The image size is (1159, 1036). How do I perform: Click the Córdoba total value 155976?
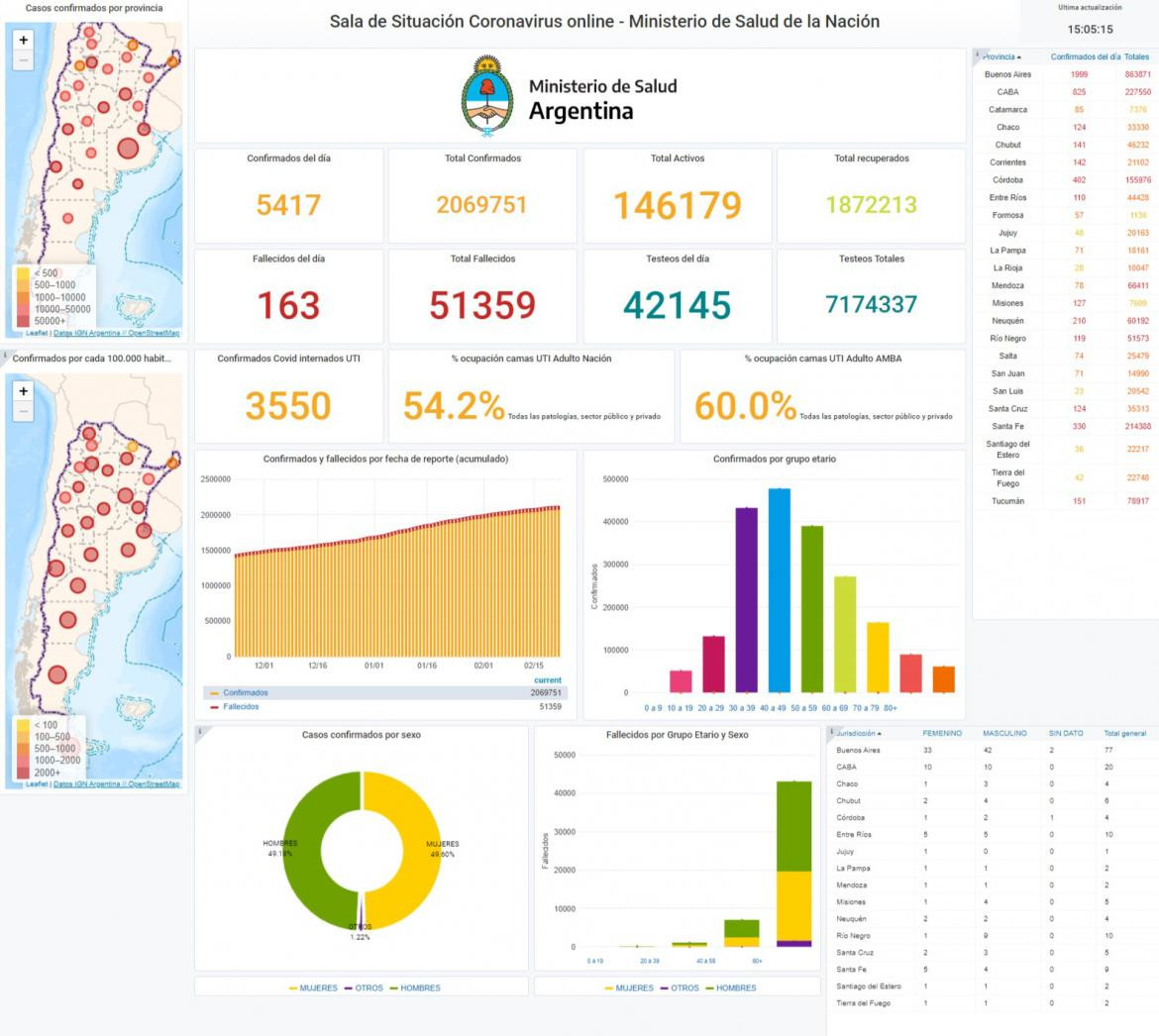[x=1137, y=180]
